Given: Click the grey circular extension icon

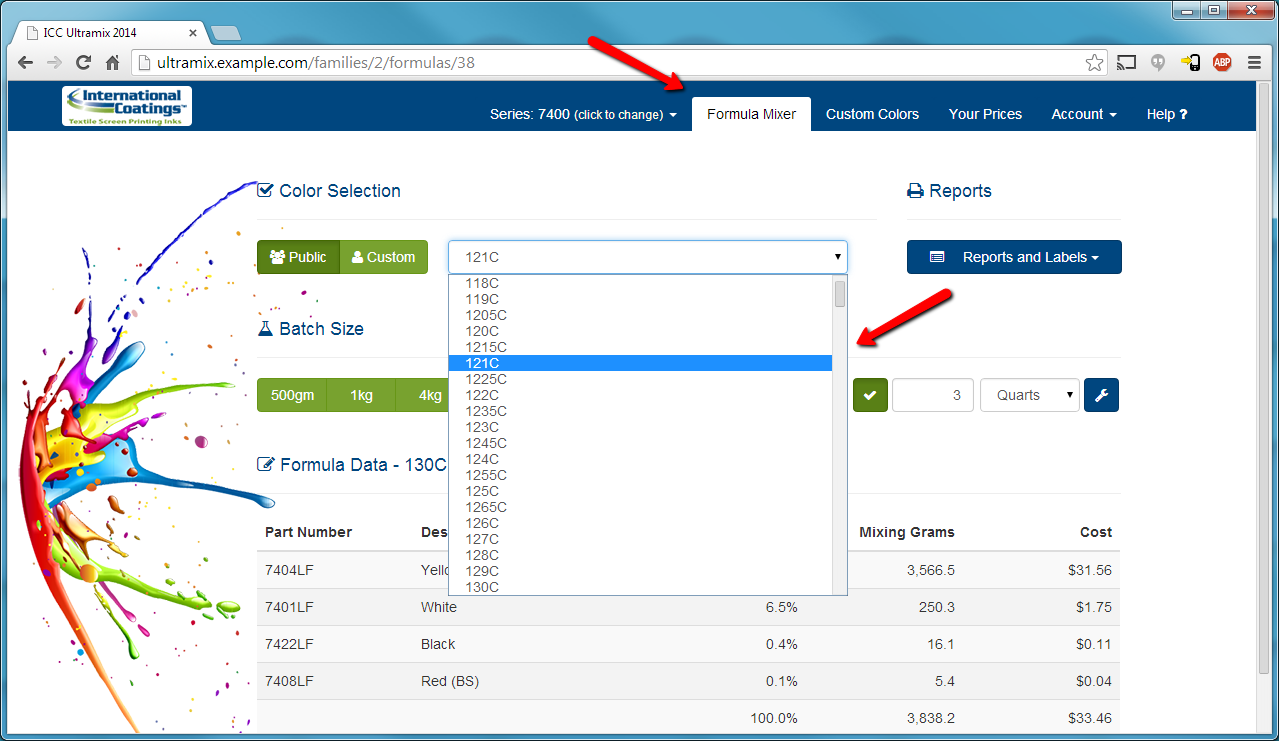Looking at the screenshot, I should point(1158,62).
